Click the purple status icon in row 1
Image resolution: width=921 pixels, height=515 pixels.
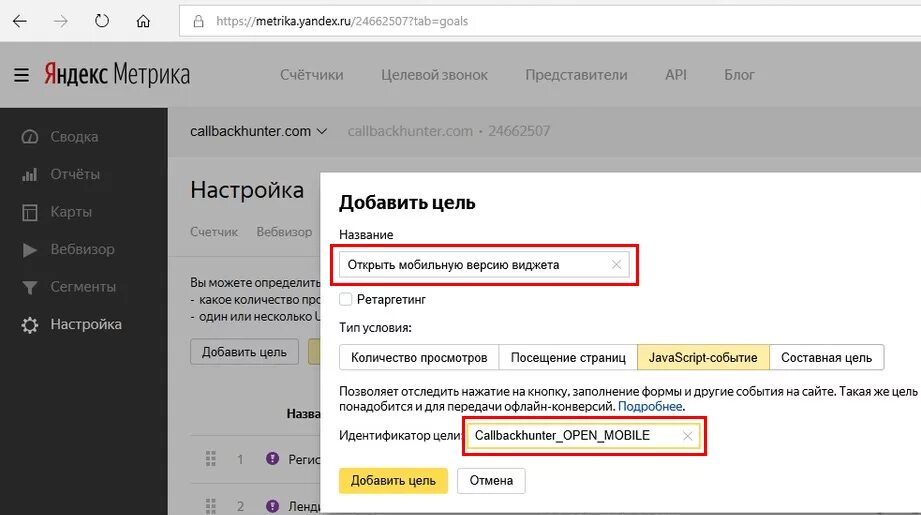tap(273, 459)
